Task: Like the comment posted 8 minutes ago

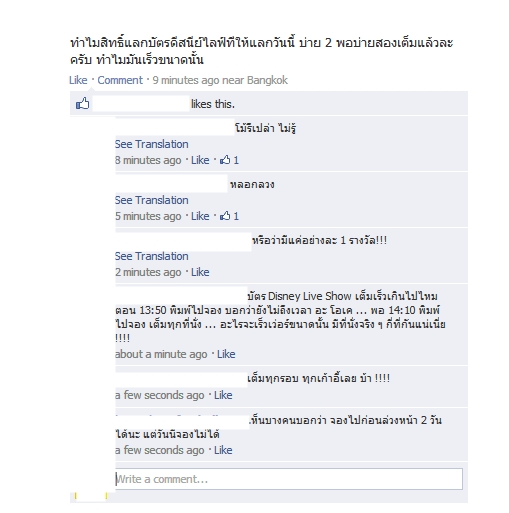Action: [x=200, y=160]
